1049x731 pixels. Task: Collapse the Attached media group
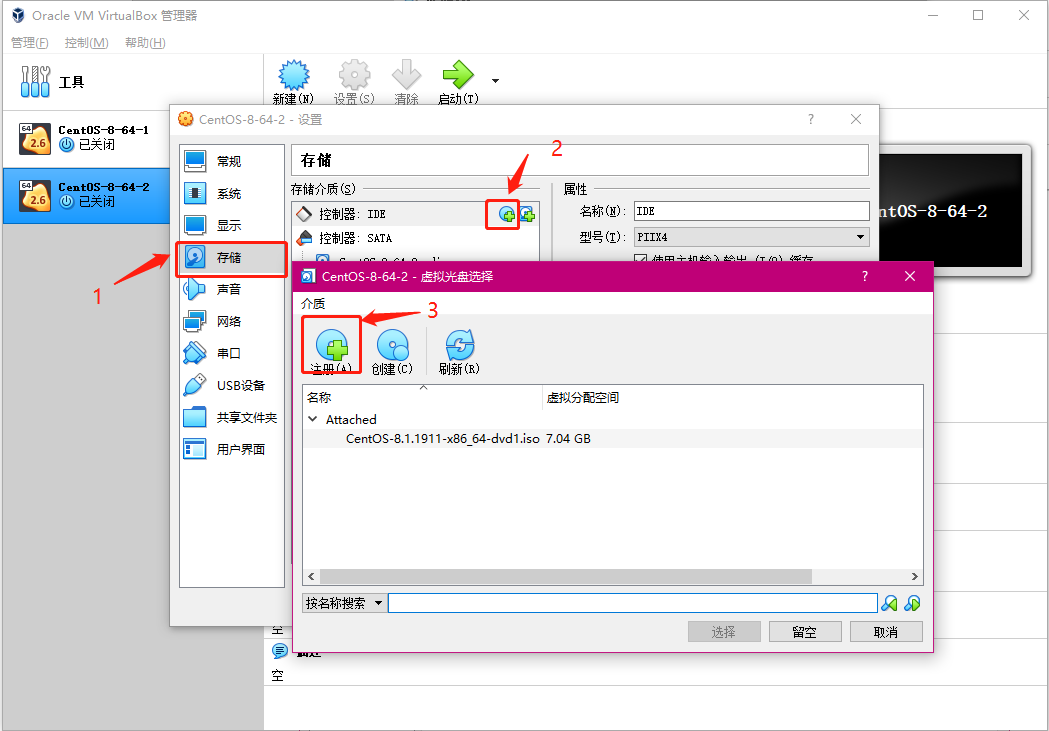tap(314, 419)
